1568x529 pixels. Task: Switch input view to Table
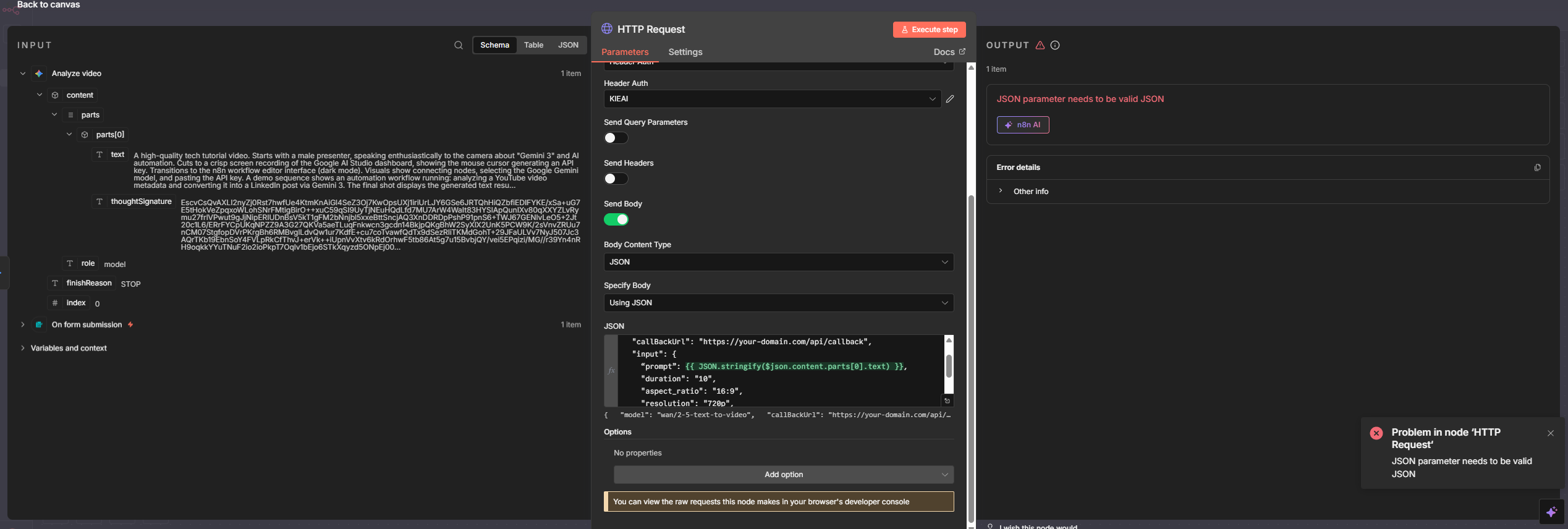533,45
